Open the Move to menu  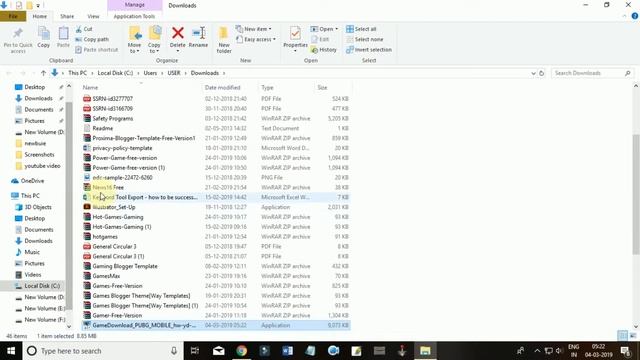click(134, 40)
